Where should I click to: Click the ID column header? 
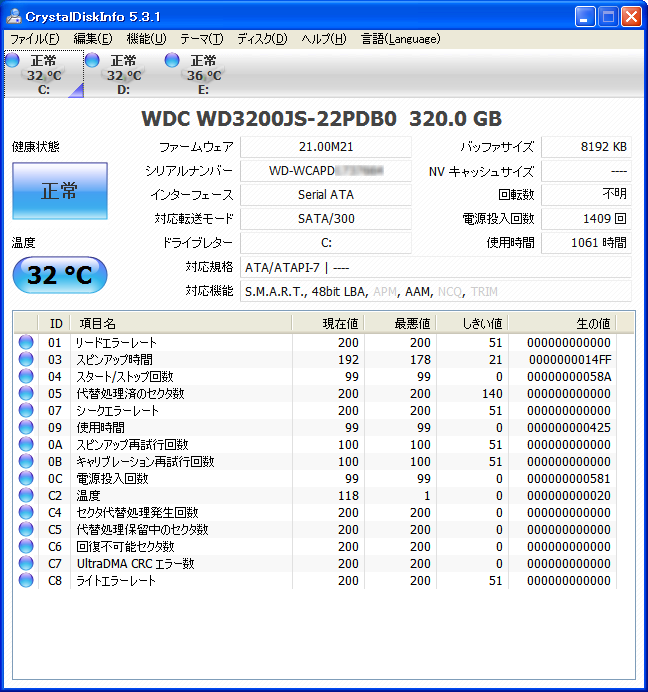coord(55,323)
